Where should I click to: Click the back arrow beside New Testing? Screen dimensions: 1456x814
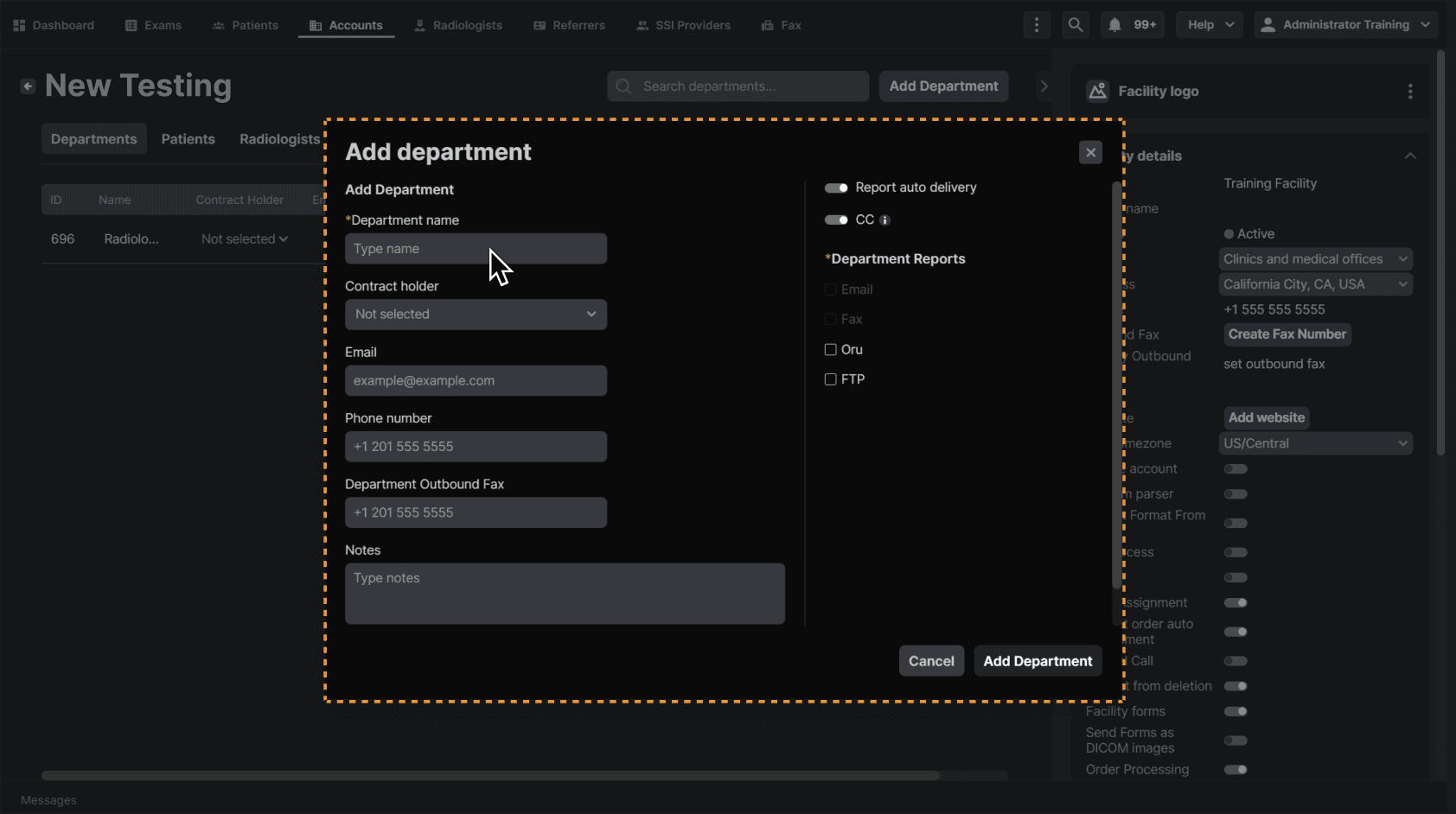28,86
